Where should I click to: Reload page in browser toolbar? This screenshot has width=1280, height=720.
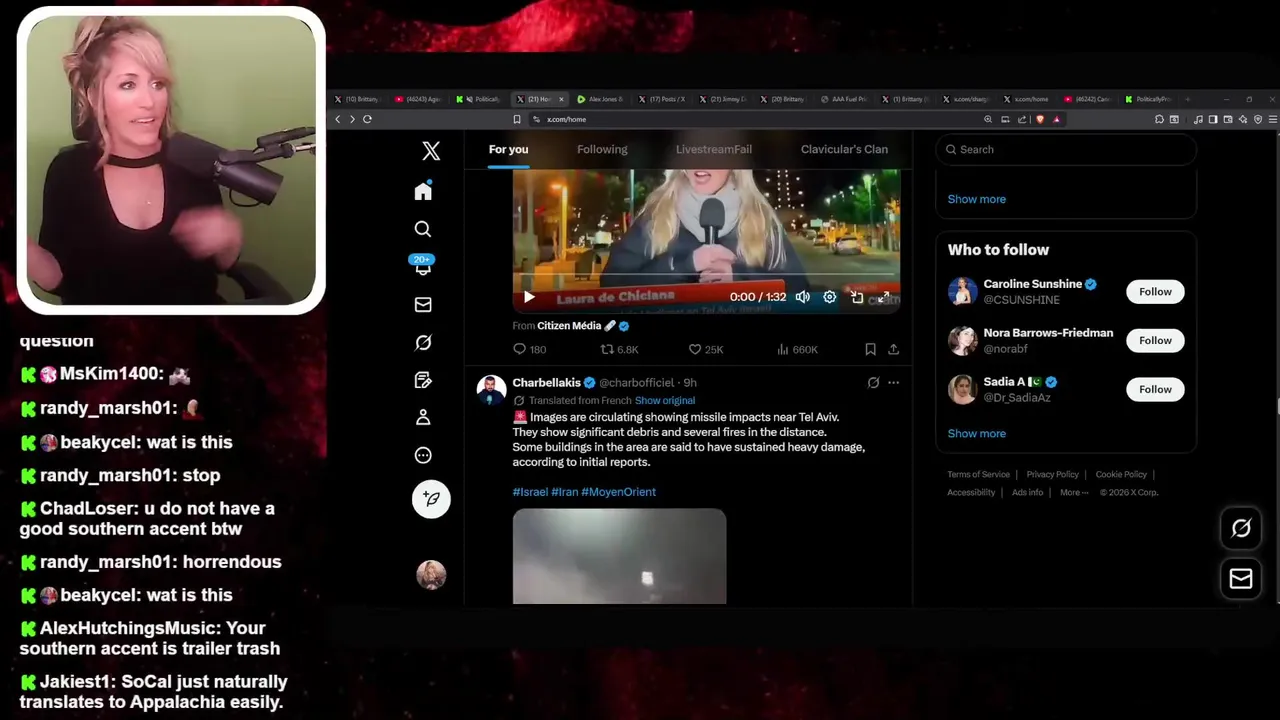367,119
